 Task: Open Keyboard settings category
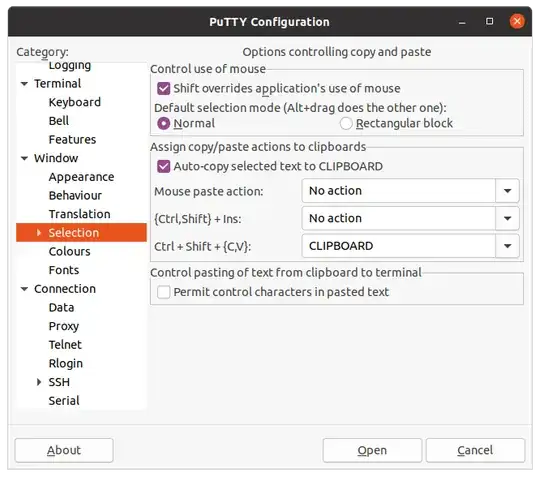click(x=75, y=102)
